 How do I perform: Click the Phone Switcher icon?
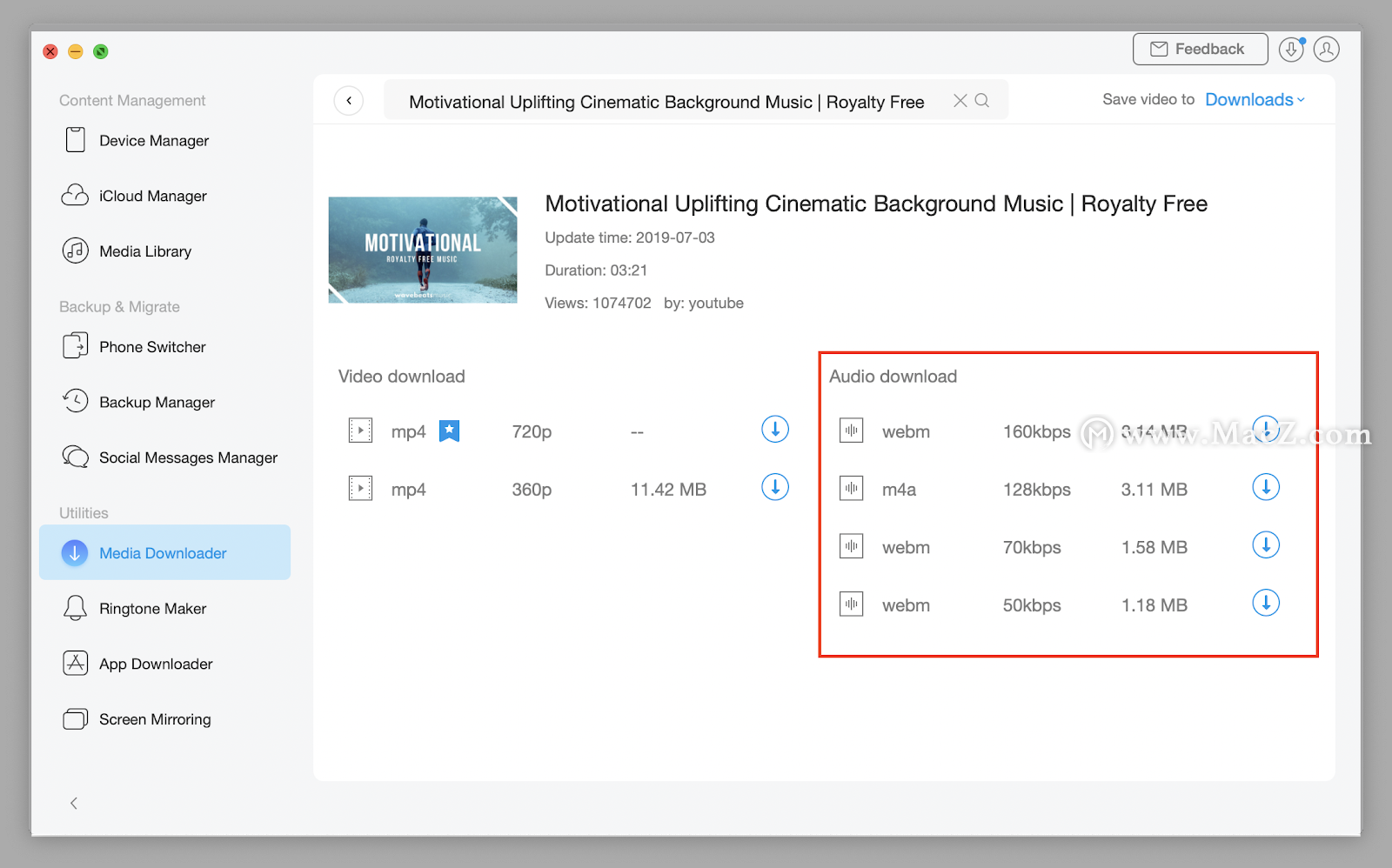click(76, 345)
